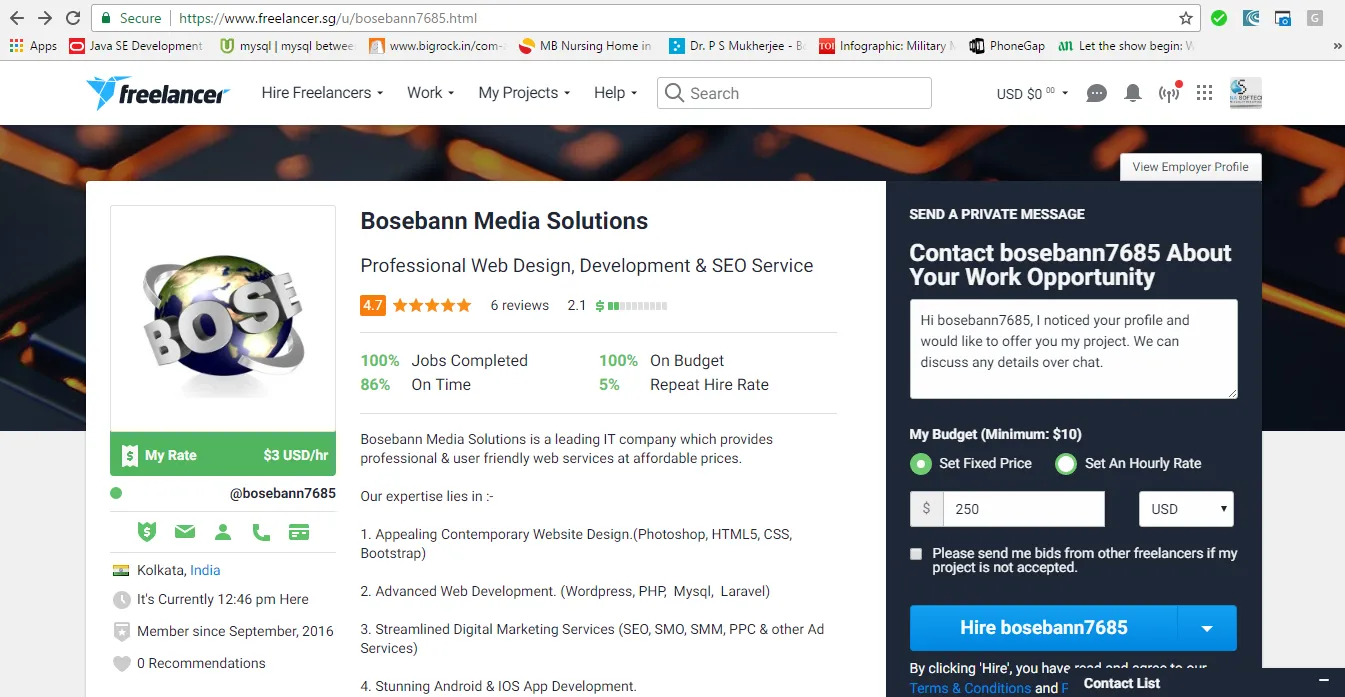1345x697 pixels.
Task: Click the Hire bosebann7685 button
Action: coord(1043,628)
